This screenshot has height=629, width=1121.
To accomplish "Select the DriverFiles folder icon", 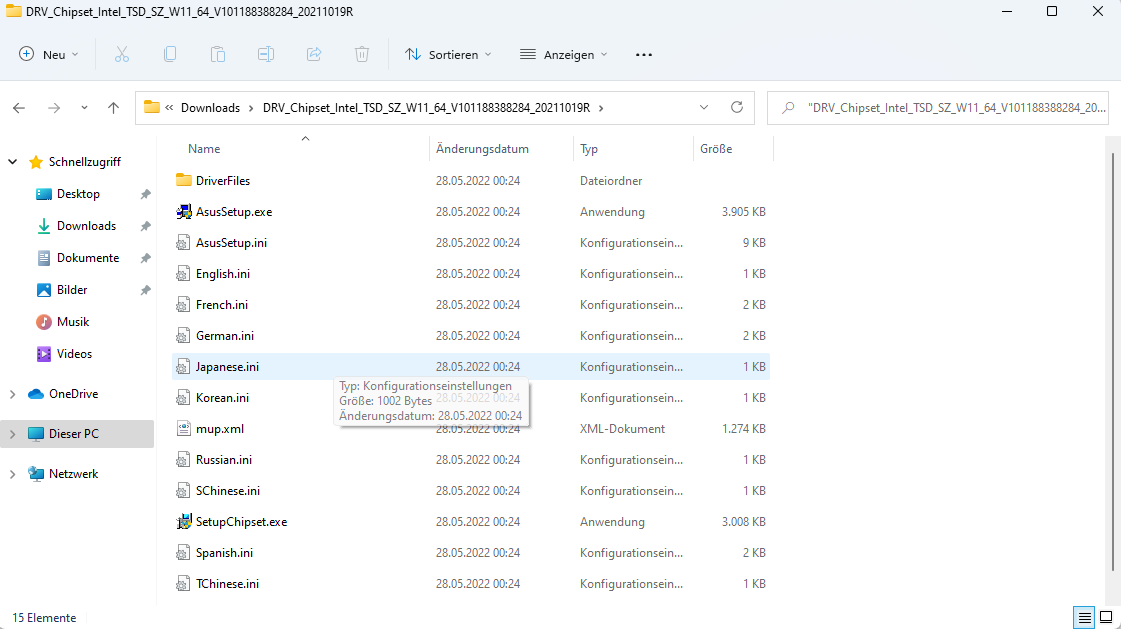I will 184,180.
